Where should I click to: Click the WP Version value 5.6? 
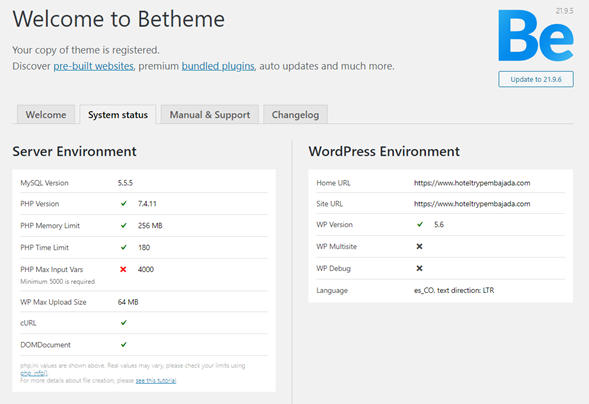(439, 224)
